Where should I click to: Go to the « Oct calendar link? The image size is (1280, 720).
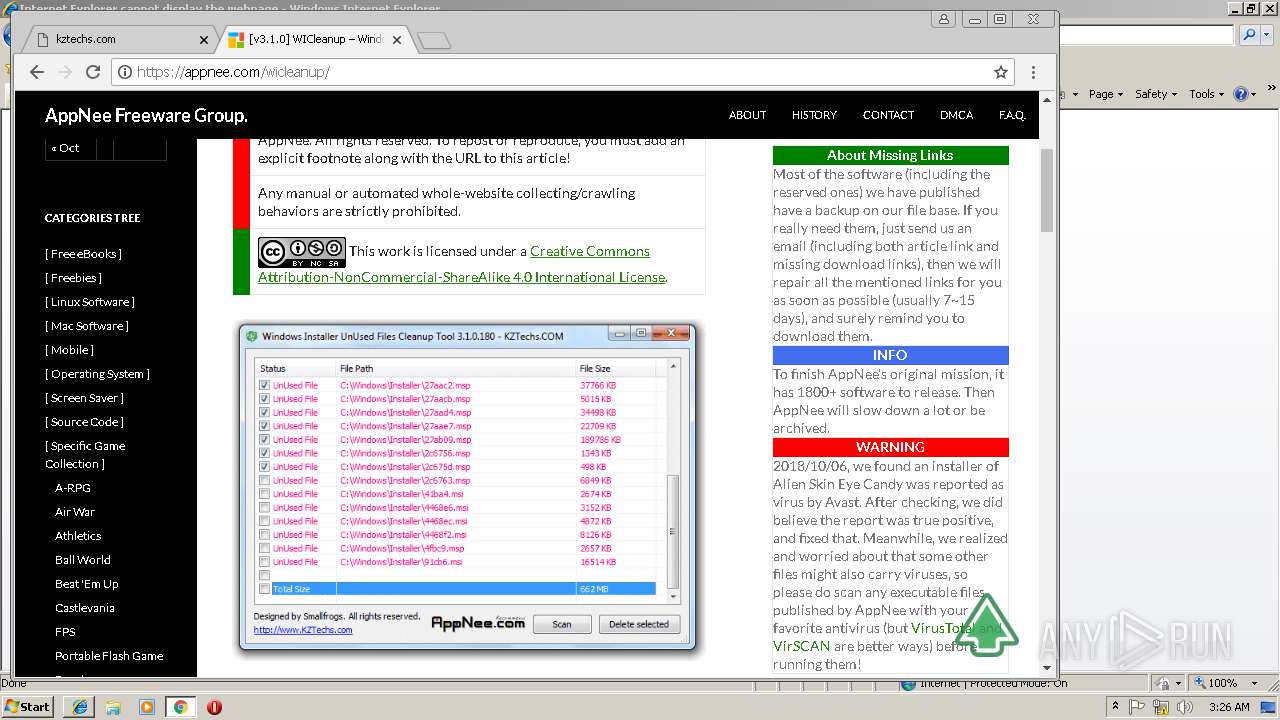pyautogui.click(x=65, y=148)
